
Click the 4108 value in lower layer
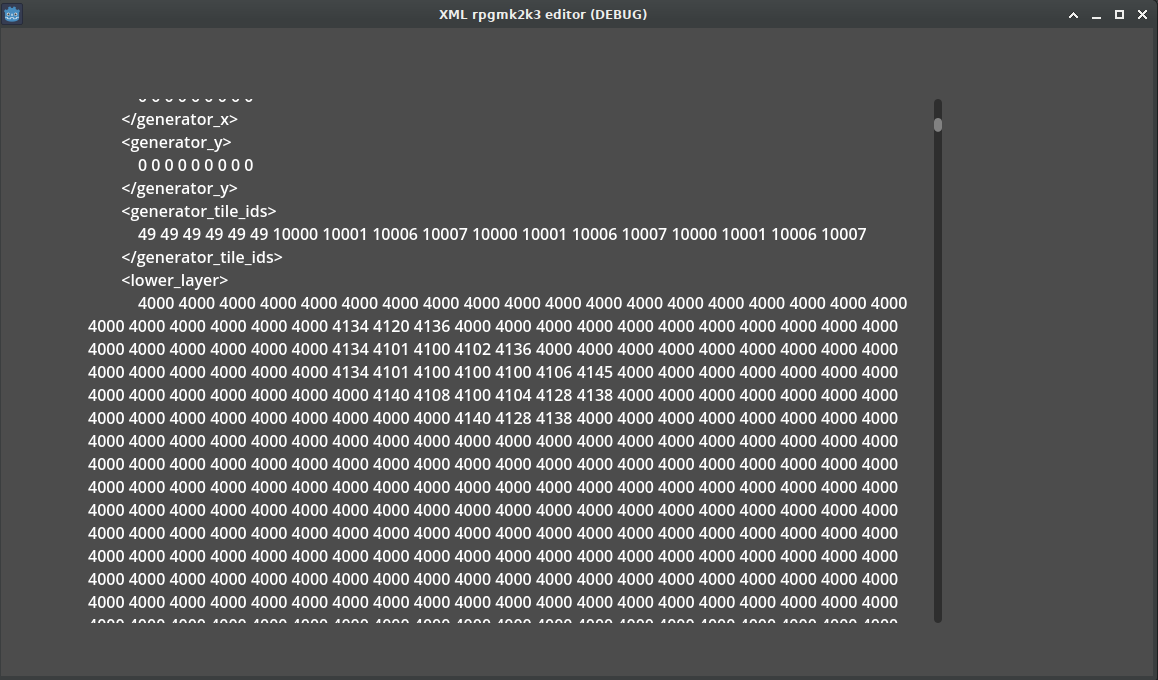pos(431,395)
